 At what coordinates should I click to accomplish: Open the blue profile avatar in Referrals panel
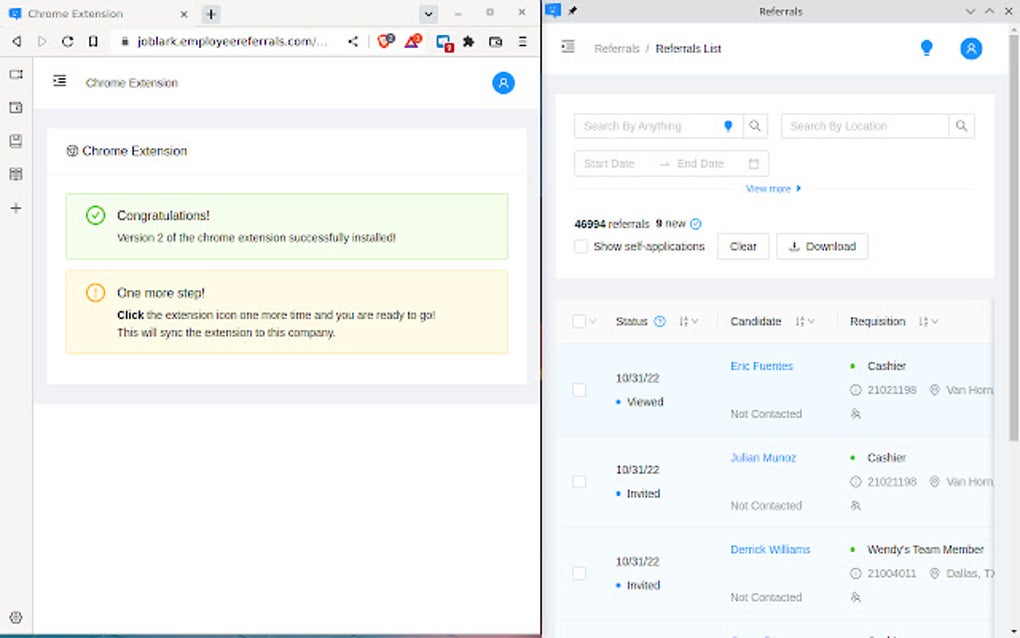click(970, 47)
